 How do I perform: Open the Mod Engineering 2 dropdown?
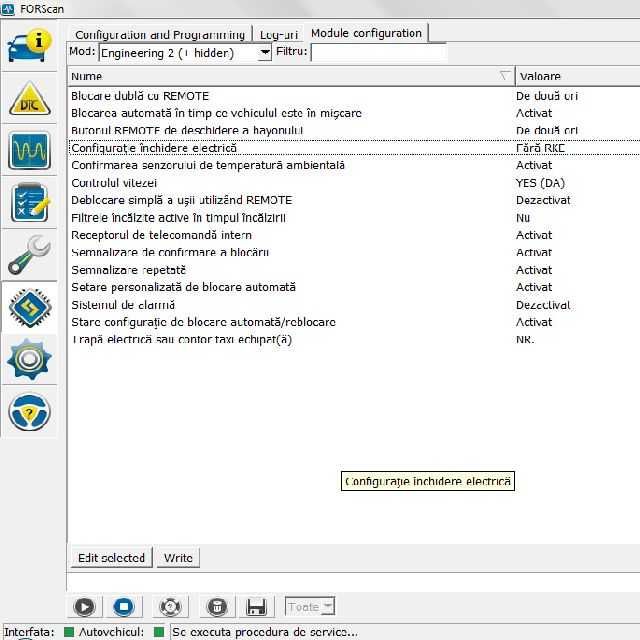tap(185, 53)
